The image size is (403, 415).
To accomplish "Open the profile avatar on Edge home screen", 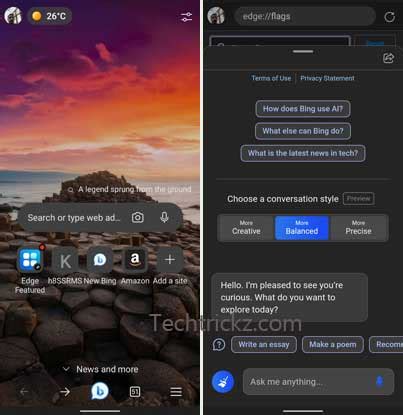I will [x=13, y=15].
